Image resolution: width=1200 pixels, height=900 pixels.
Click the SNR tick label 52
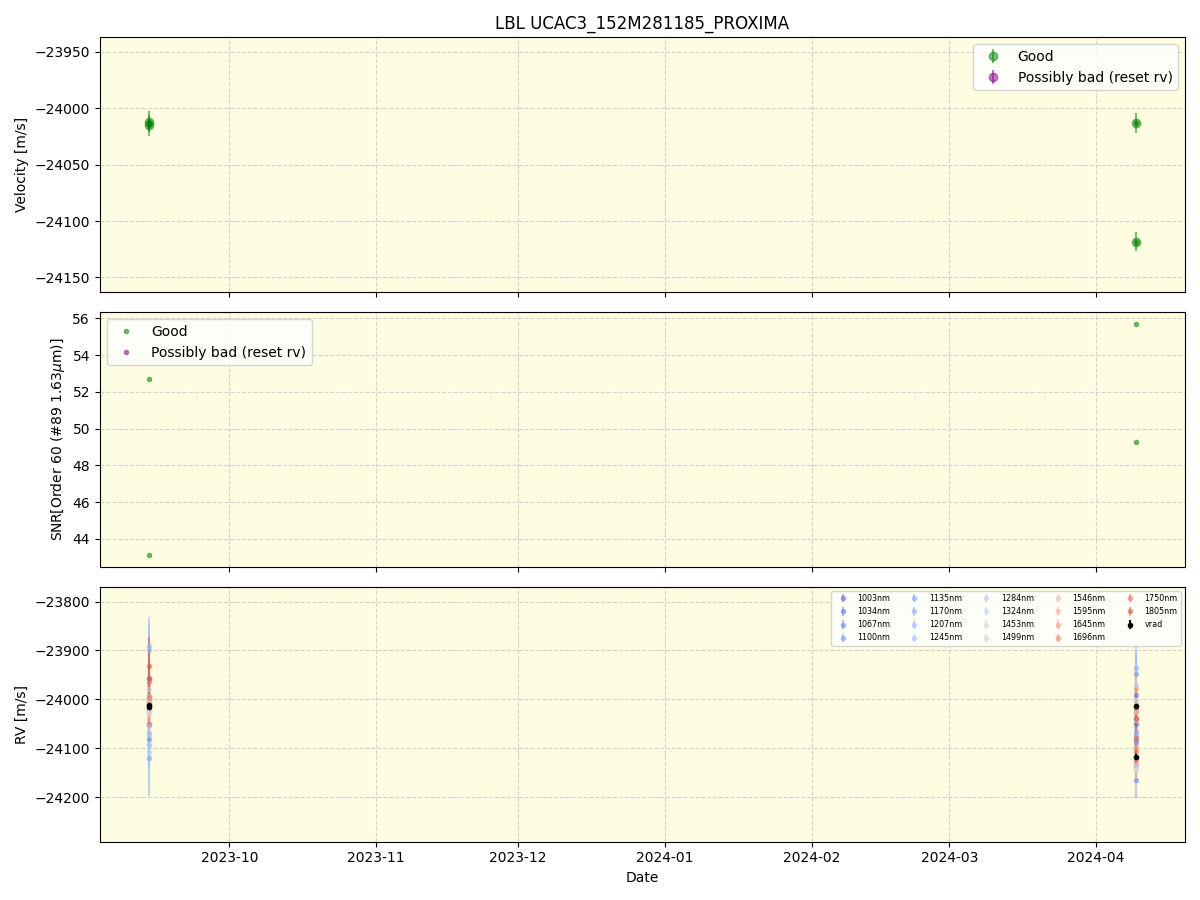click(x=83, y=392)
